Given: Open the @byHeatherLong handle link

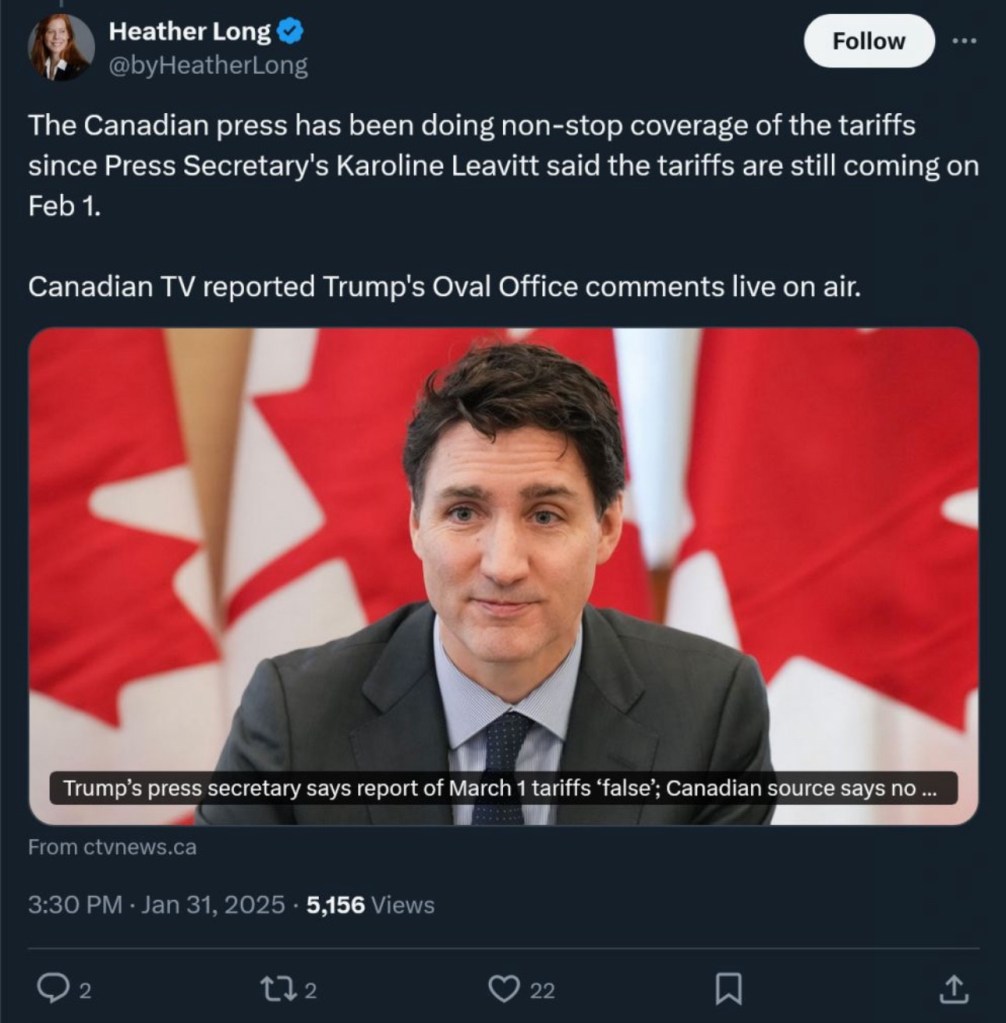Looking at the screenshot, I should [208, 66].
